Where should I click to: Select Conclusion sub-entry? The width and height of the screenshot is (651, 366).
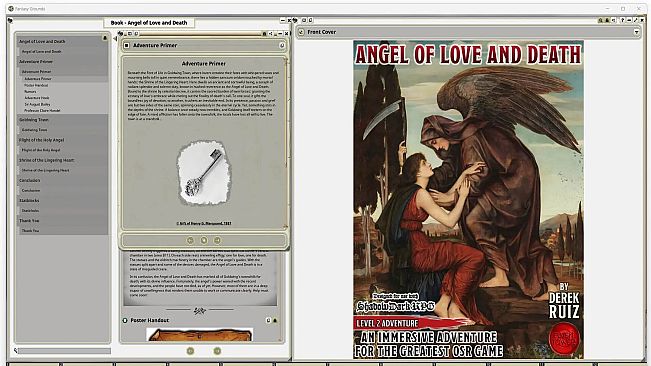(x=31, y=190)
